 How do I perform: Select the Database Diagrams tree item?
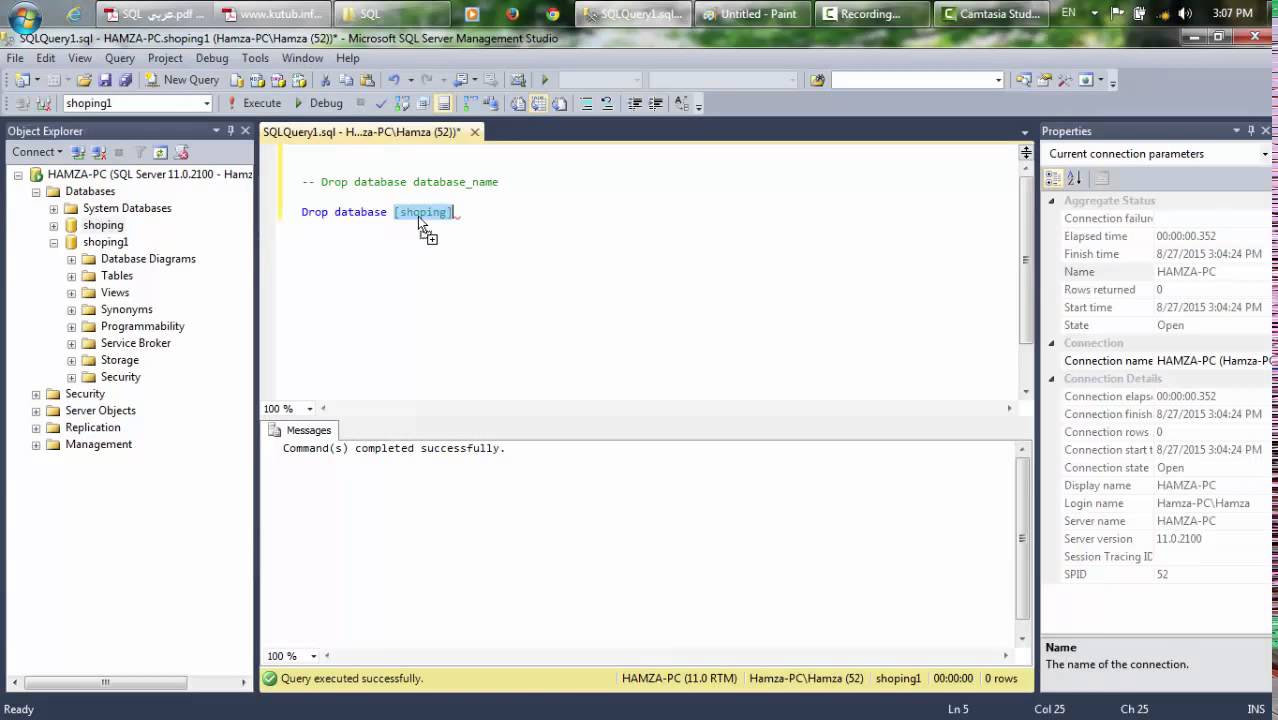tap(148, 258)
